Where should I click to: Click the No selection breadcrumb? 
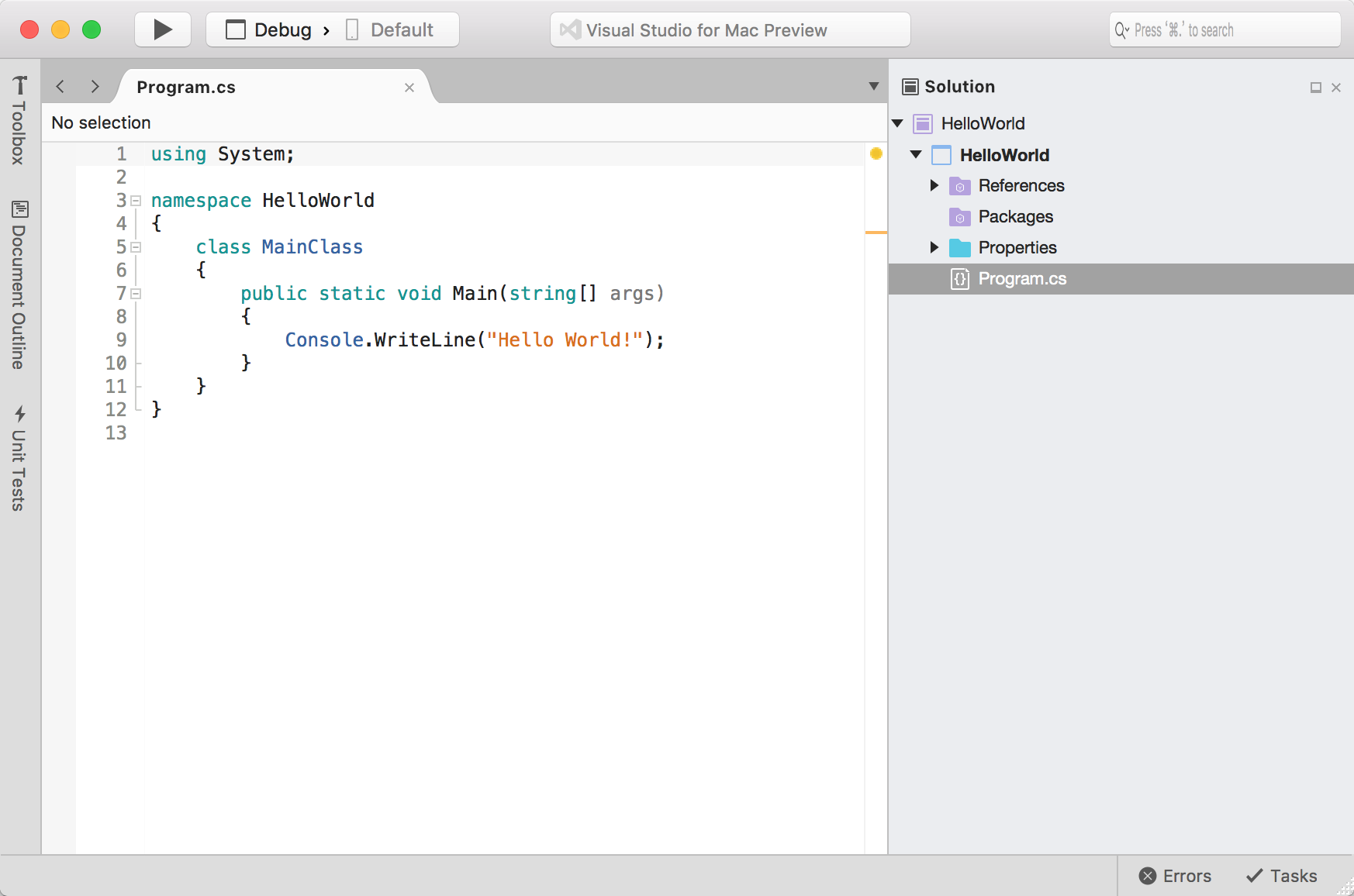point(101,122)
